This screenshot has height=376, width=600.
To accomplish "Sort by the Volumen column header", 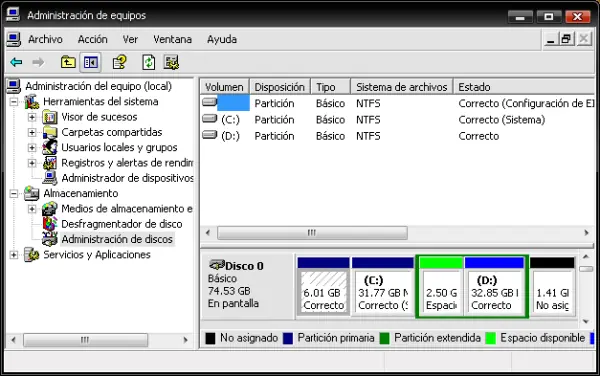I will [225, 87].
